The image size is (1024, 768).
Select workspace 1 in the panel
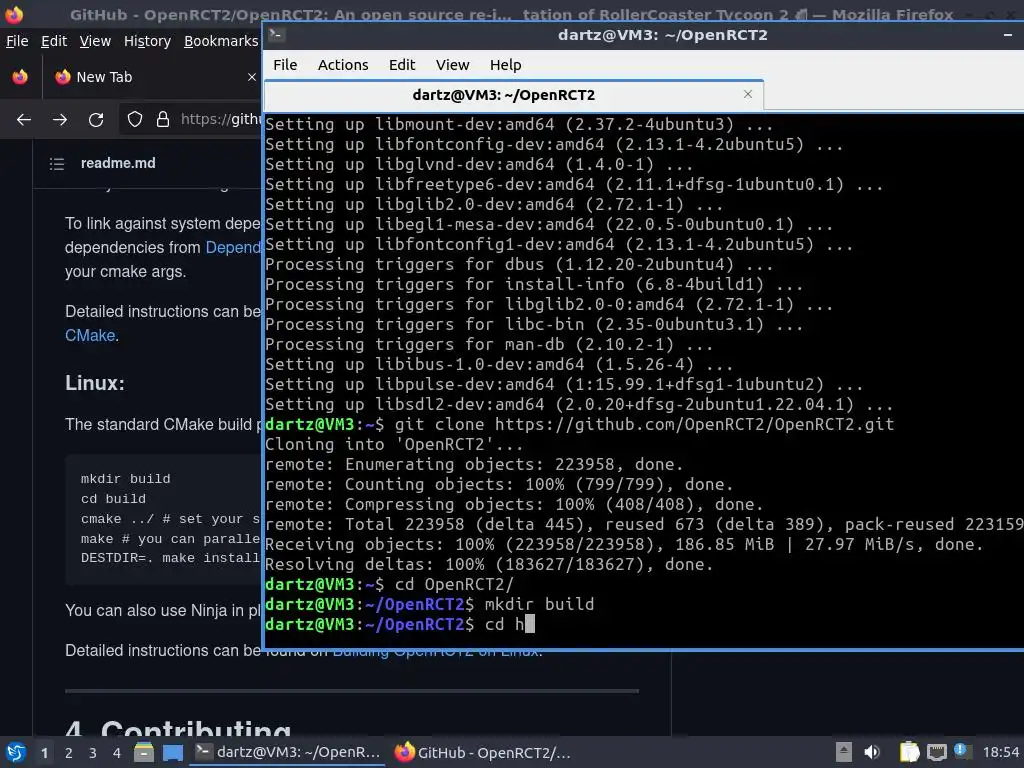[44, 753]
